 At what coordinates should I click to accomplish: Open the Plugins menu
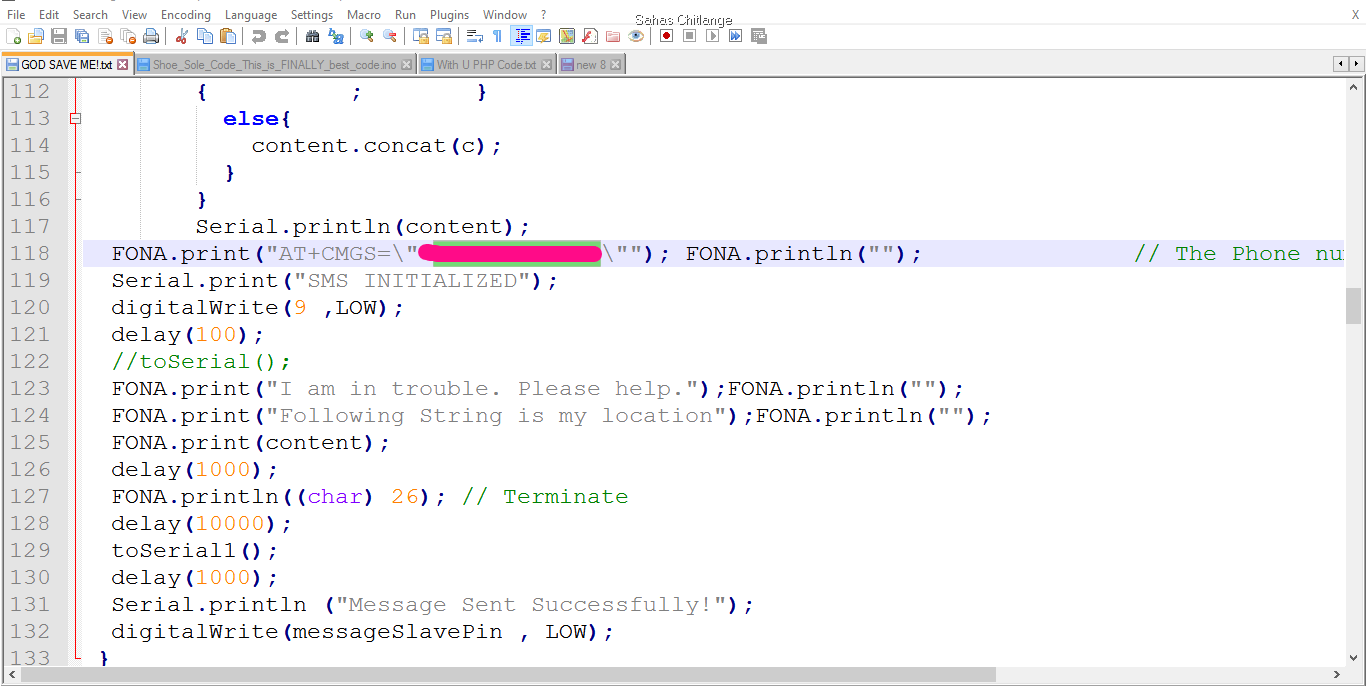tap(450, 14)
